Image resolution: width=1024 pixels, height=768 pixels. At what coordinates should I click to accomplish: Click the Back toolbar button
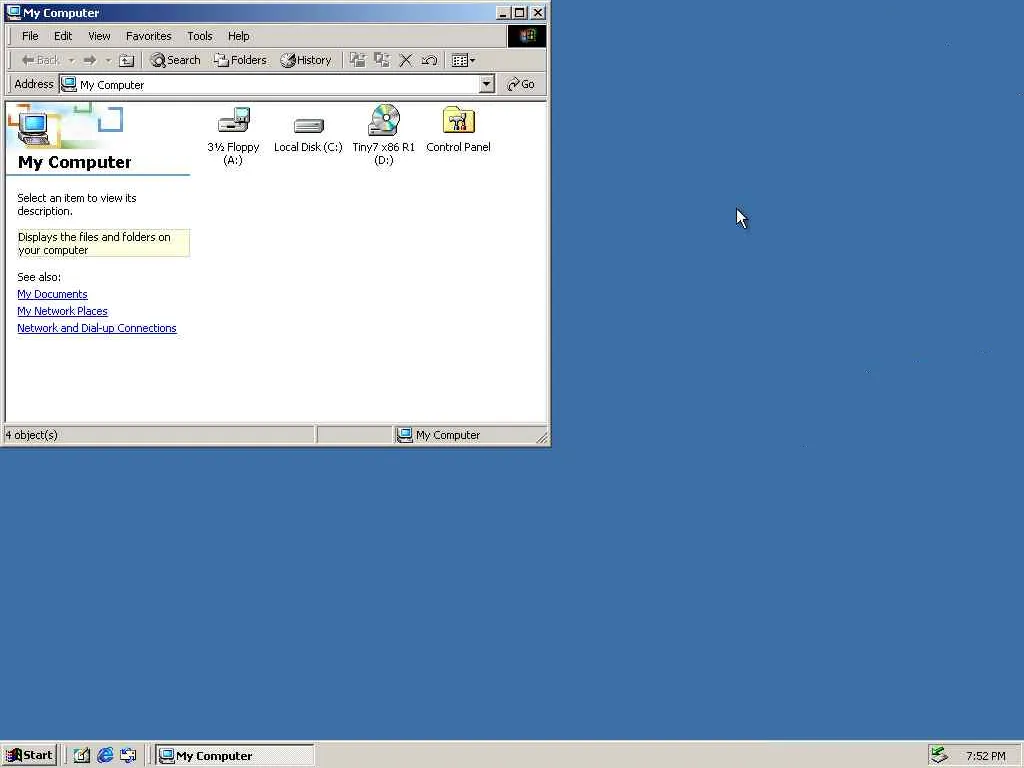(40, 60)
